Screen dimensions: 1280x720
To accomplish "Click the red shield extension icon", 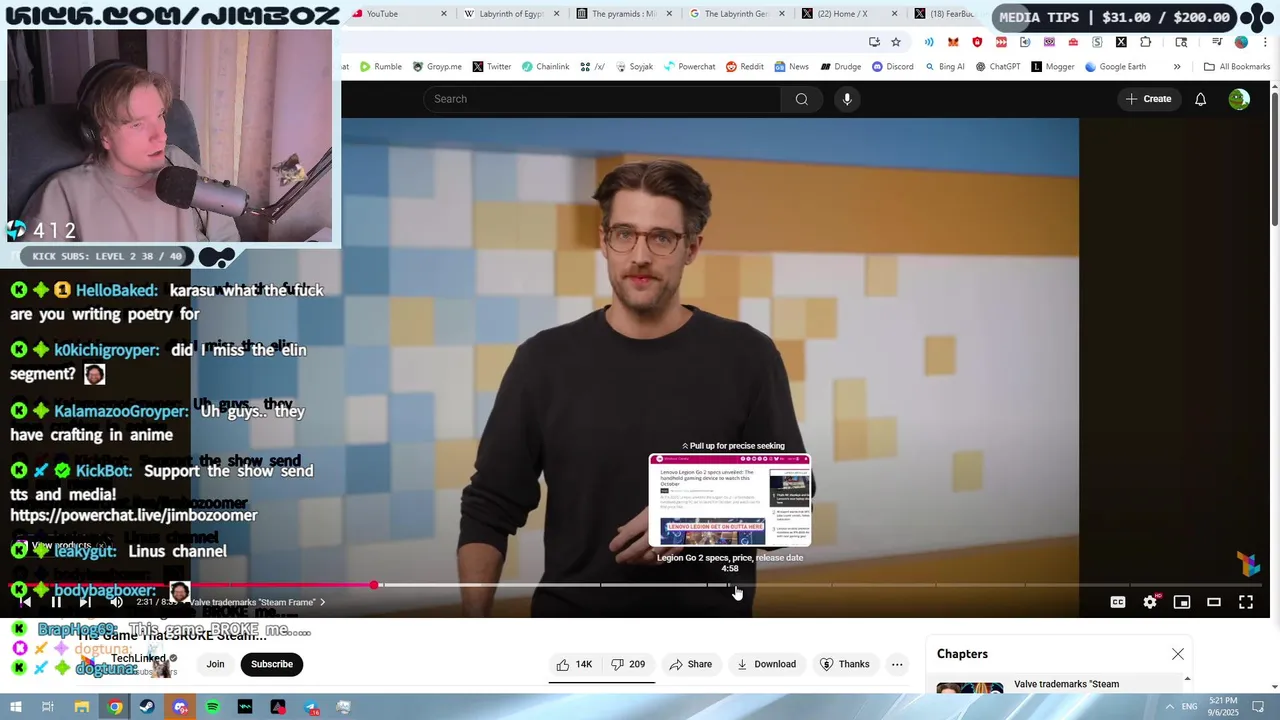I will 977,42.
